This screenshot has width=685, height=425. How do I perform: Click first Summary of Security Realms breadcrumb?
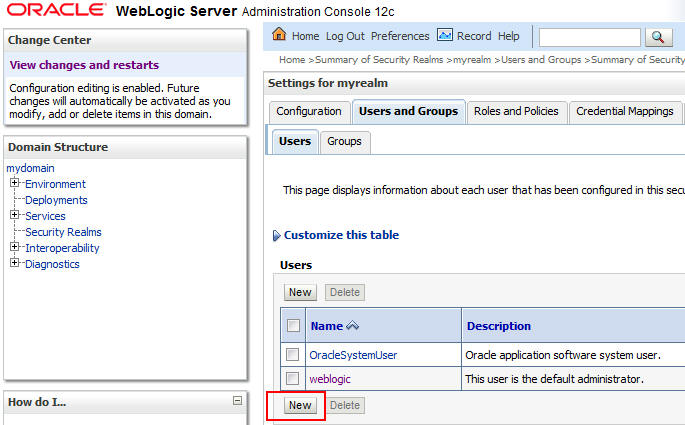click(379, 60)
